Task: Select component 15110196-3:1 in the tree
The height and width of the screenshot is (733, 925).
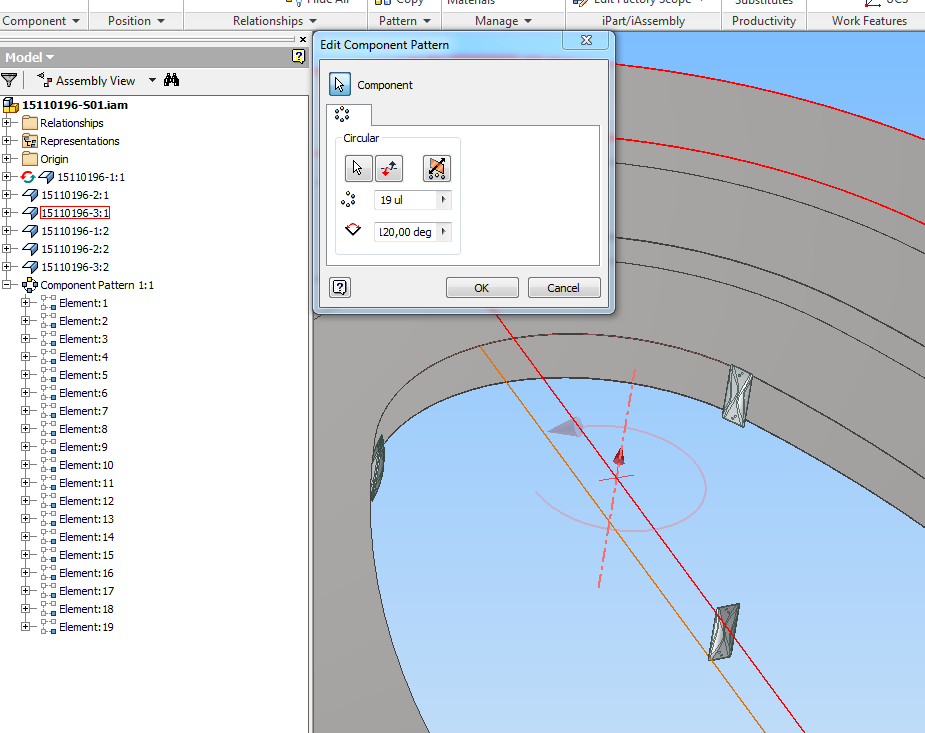Action: tap(75, 212)
